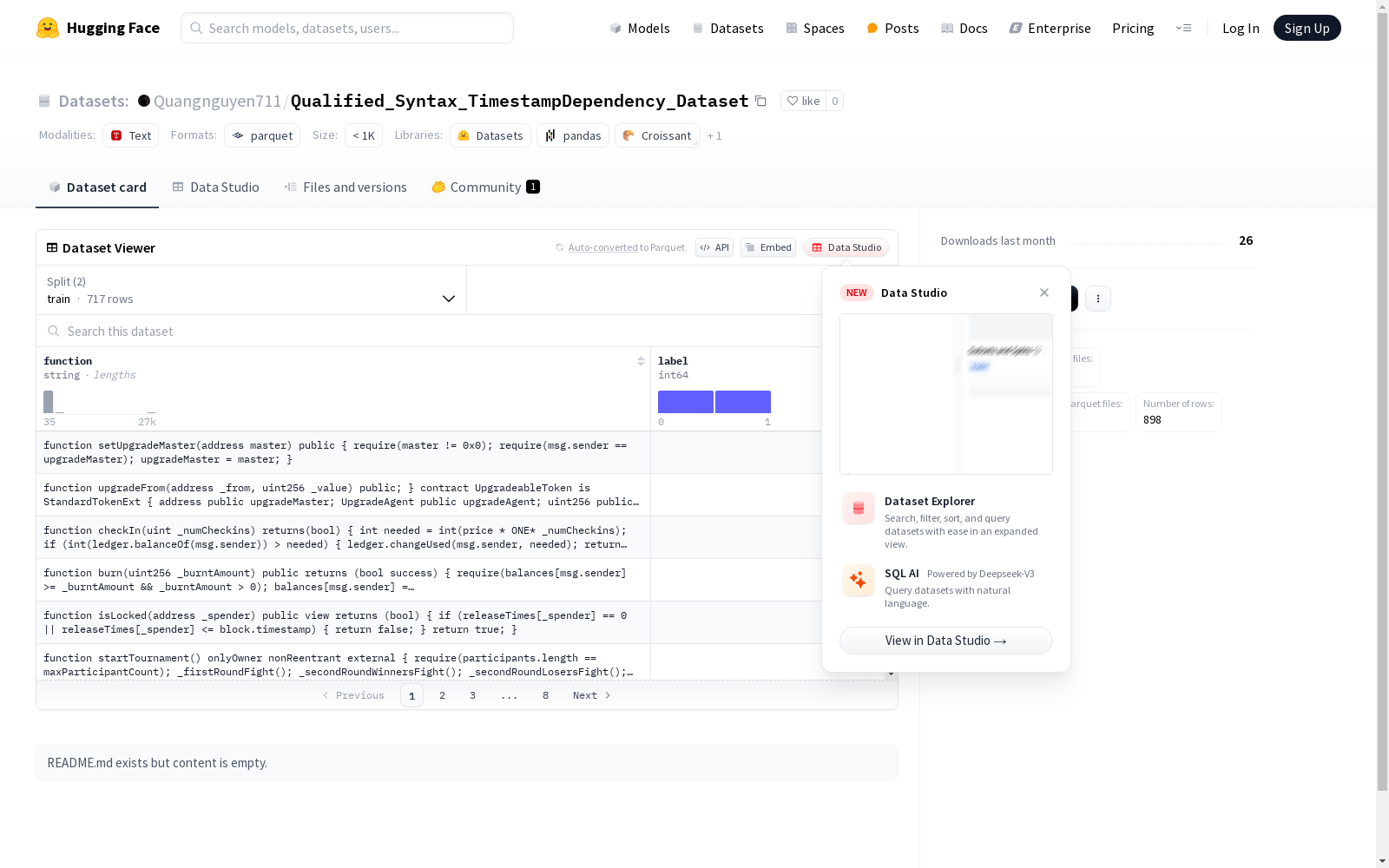
Task: Open the Community tab
Action: [486, 187]
